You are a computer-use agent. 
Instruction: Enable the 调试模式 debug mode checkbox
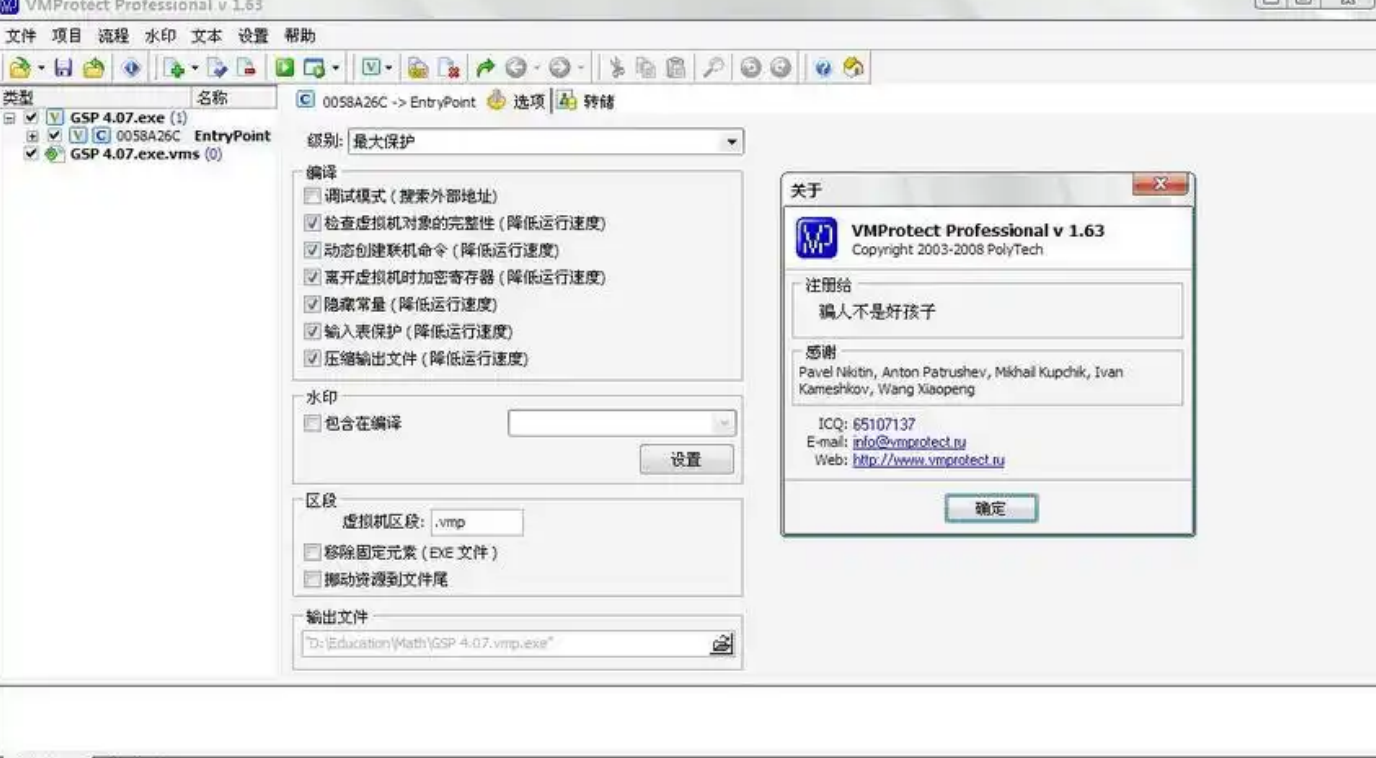click(313, 196)
